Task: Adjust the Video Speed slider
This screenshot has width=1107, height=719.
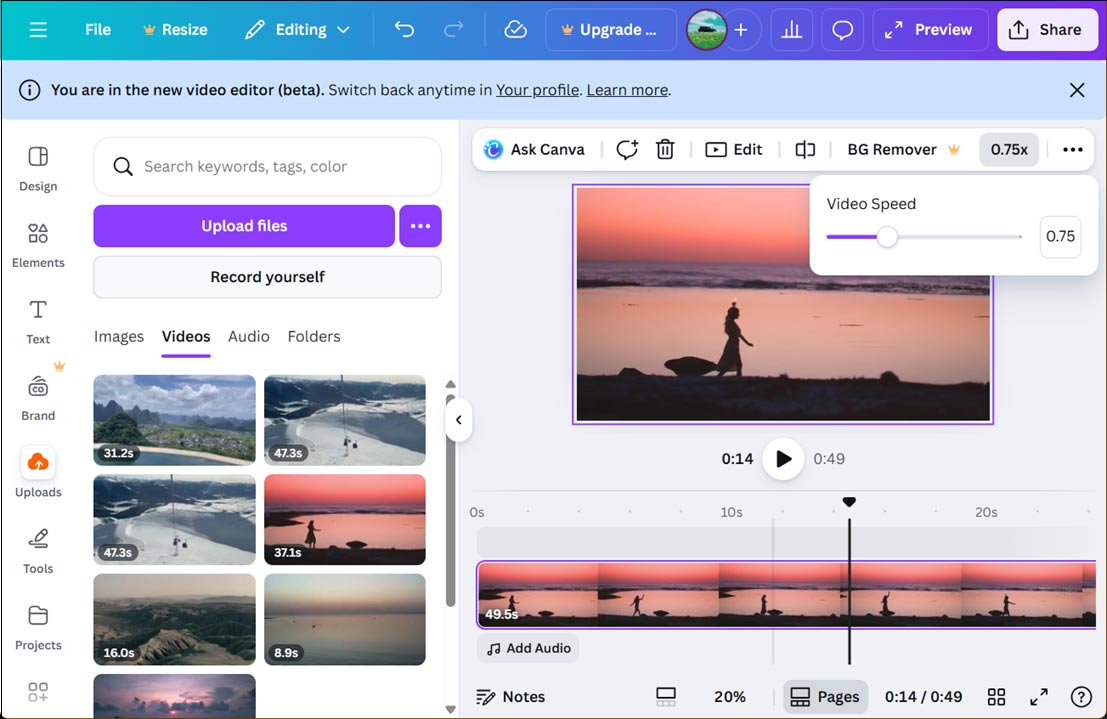Action: tap(887, 237)
